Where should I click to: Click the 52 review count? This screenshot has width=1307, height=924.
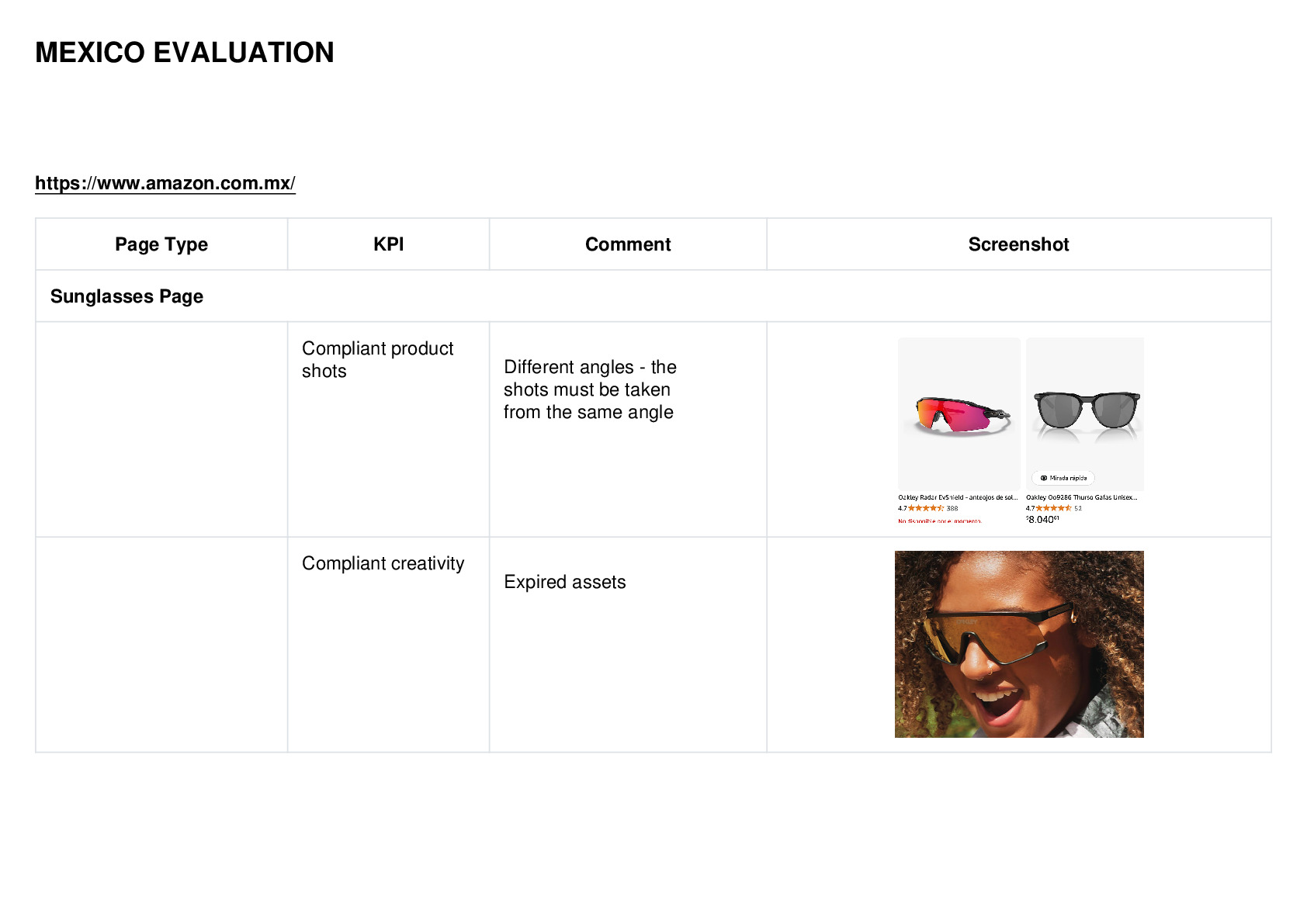point(1078,508)
